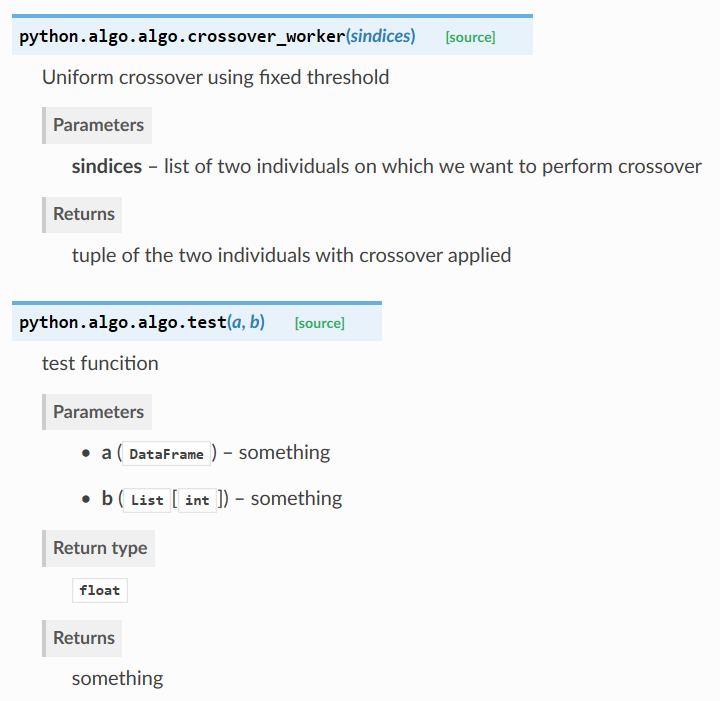Click the python.algo.algo.test function name
The width and height of the screenshot is (720, 701).
pyautogui.click(x=123, y=322)
